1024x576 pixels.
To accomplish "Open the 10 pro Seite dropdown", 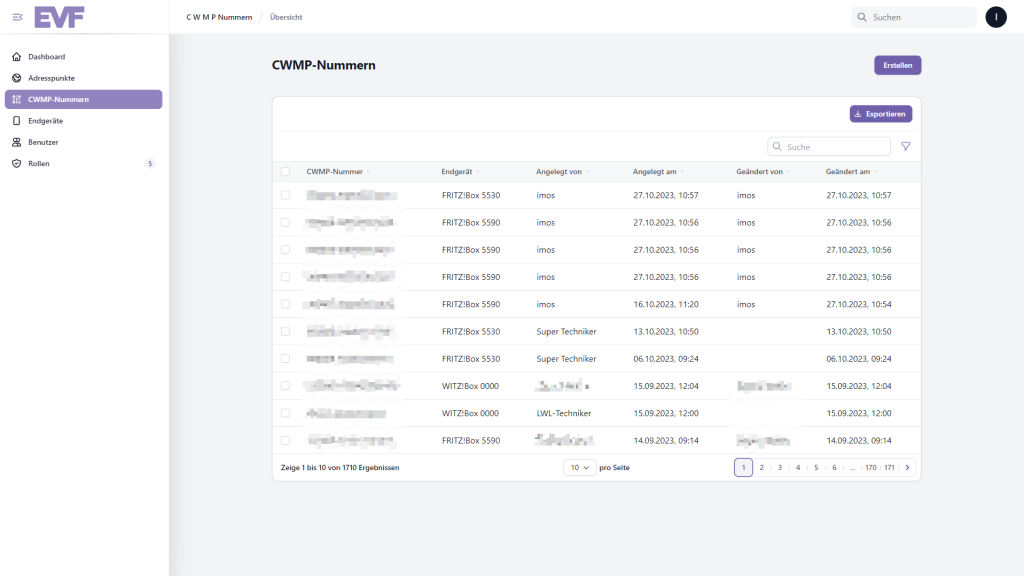I will pos(580,468).
